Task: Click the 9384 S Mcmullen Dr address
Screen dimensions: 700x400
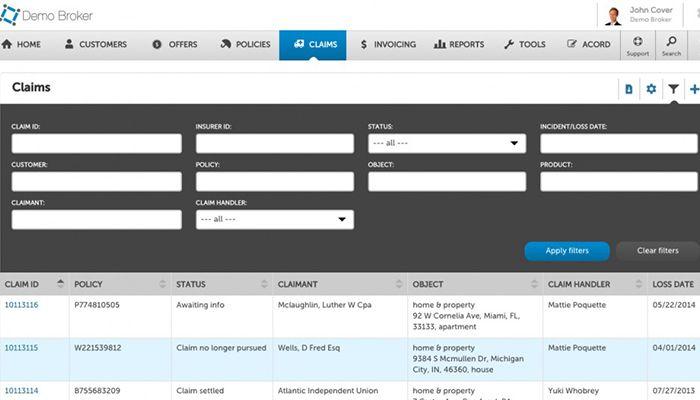Action: [x=468, y=364]
